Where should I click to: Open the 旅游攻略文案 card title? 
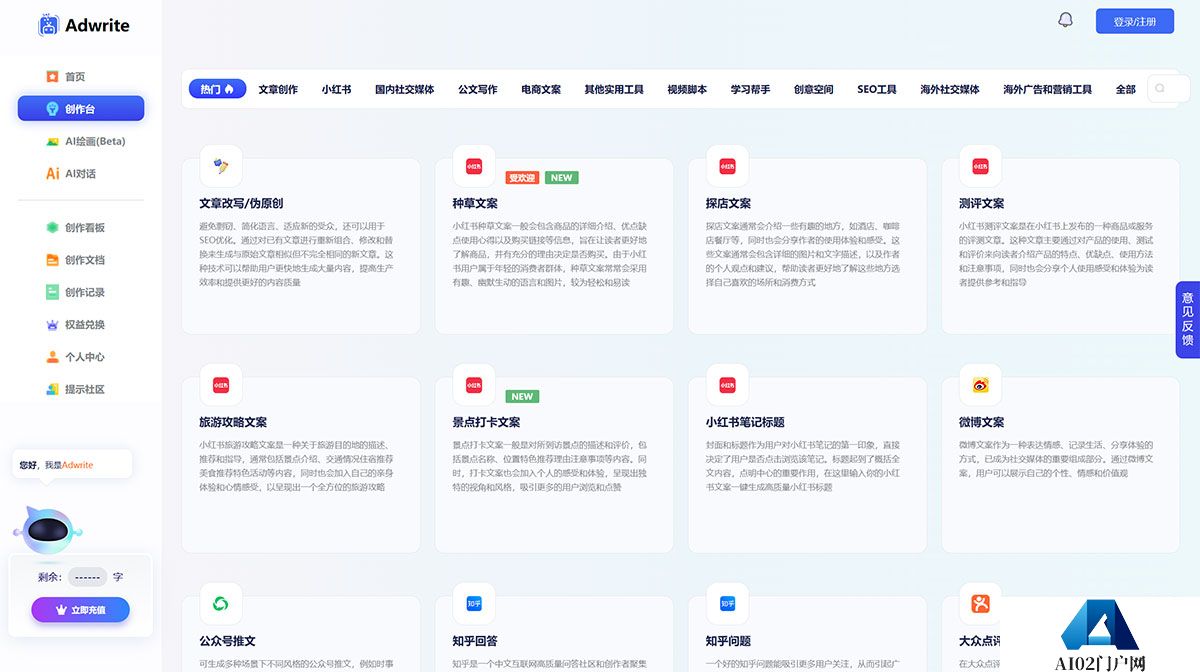[x=233, y=422]
